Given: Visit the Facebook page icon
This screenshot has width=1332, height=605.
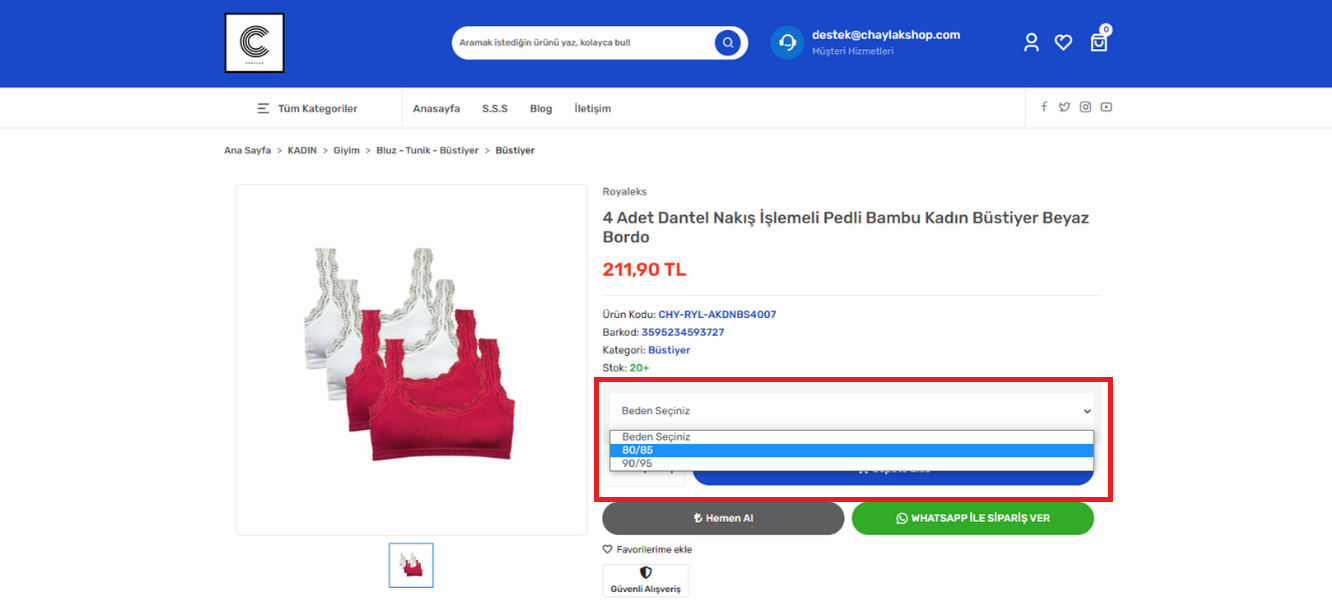Looking at the screenshot, I should [x=1044, y=107].
